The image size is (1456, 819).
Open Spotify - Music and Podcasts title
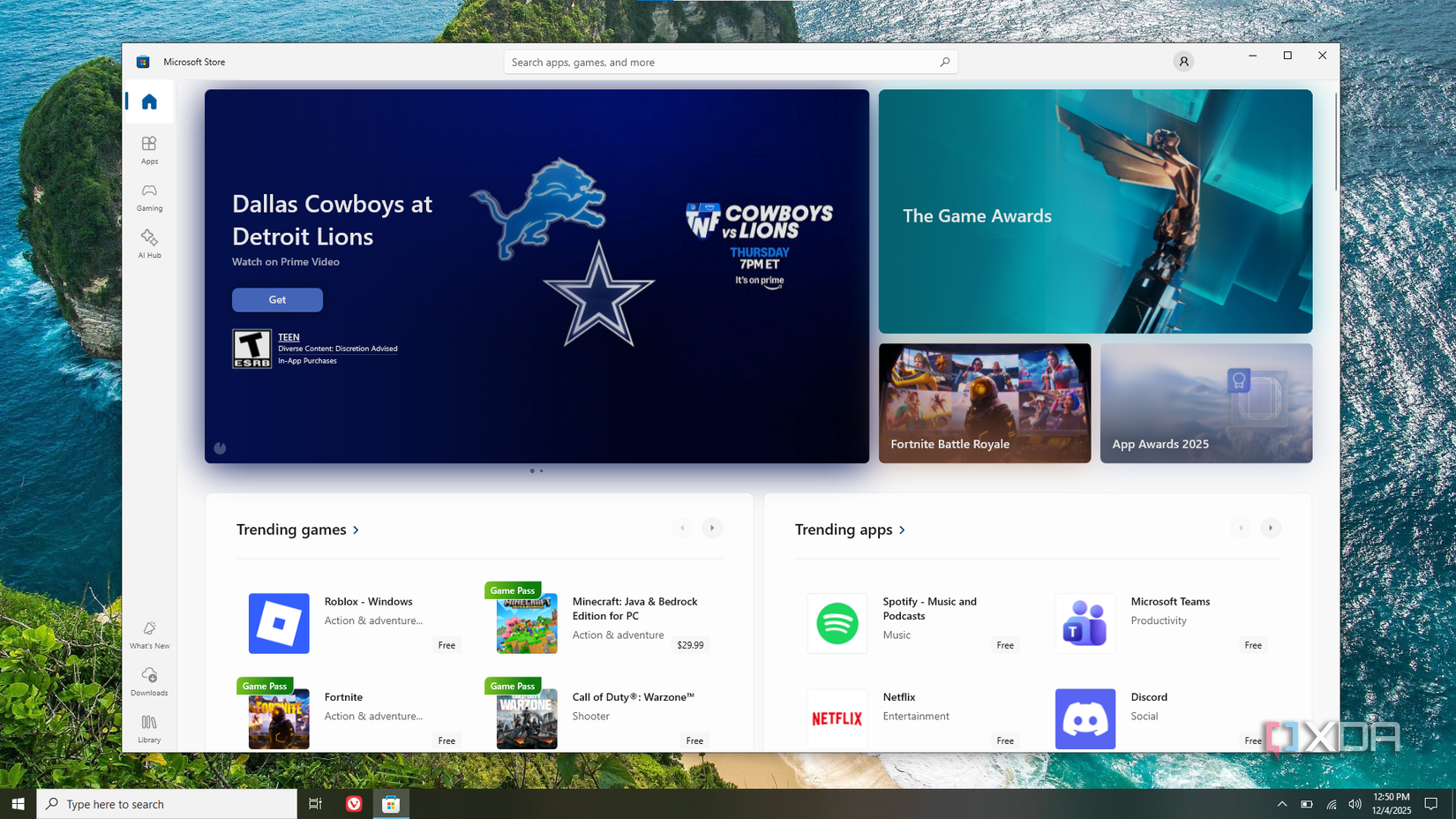tap(929, 608)
